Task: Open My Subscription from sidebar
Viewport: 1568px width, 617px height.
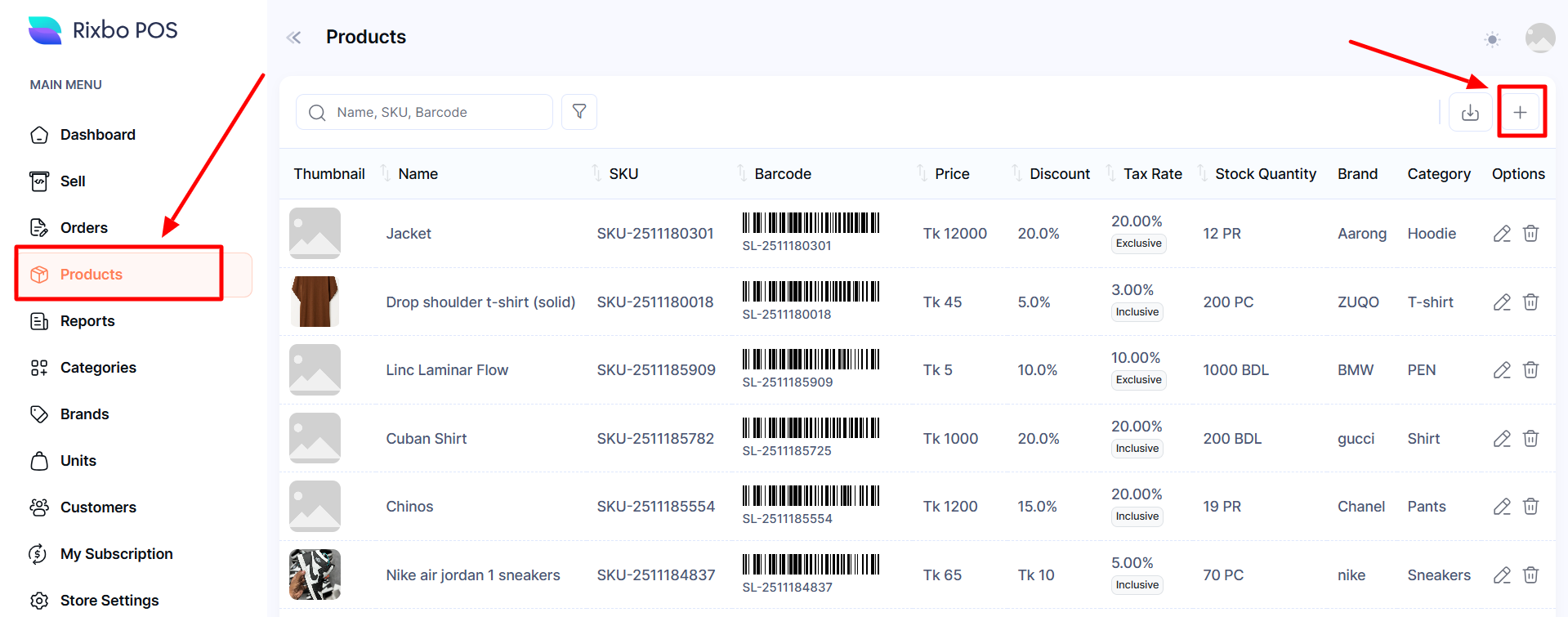Action: click(116, 554)
